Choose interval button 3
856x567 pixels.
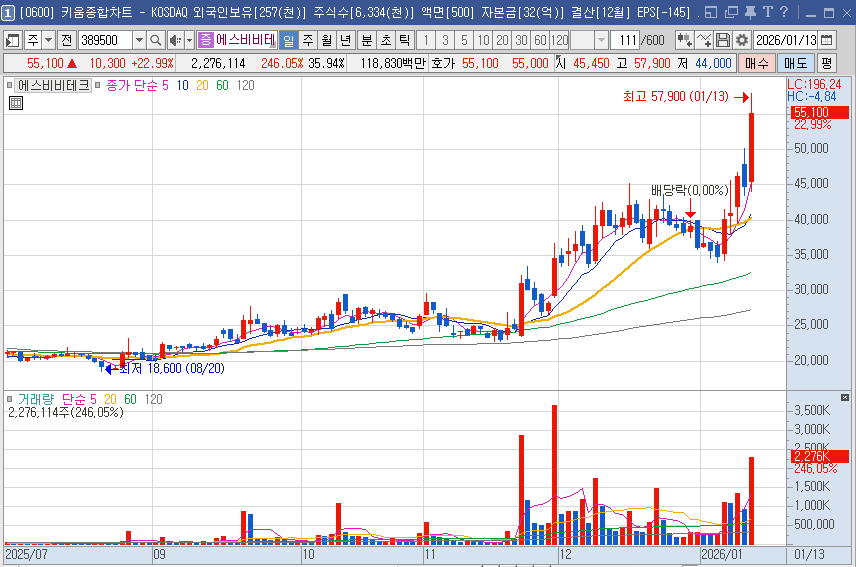coord(445,40)
